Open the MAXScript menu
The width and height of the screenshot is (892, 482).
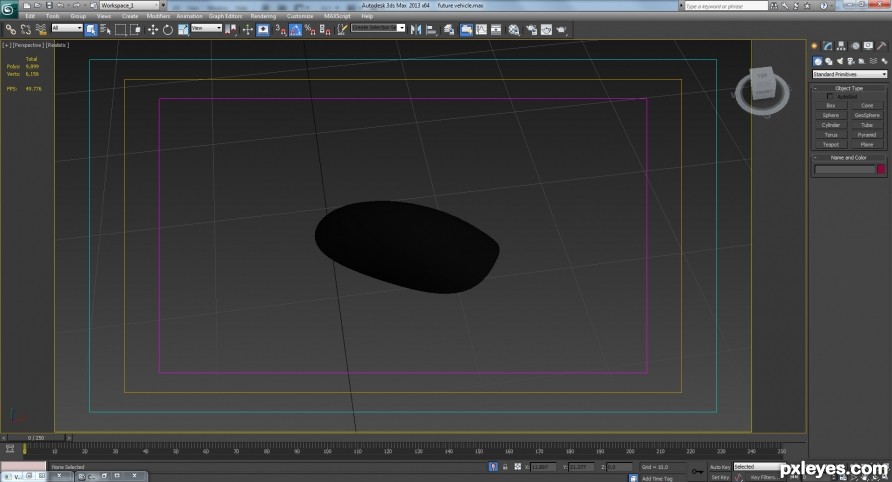(x=337, y=16)
